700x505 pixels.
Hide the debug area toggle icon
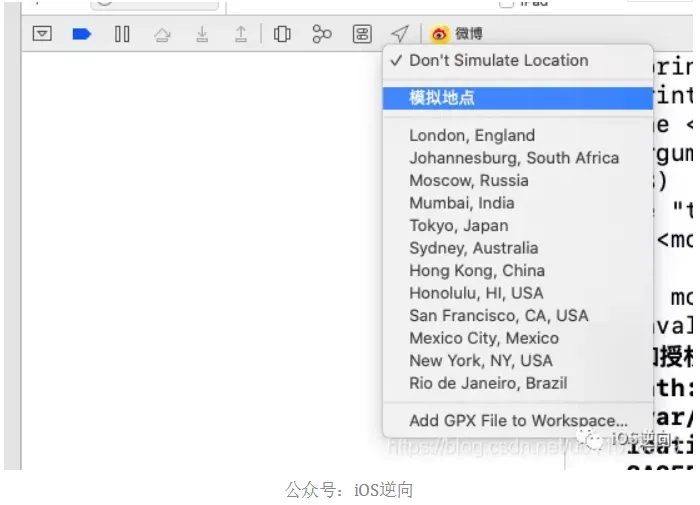[42, 33]
